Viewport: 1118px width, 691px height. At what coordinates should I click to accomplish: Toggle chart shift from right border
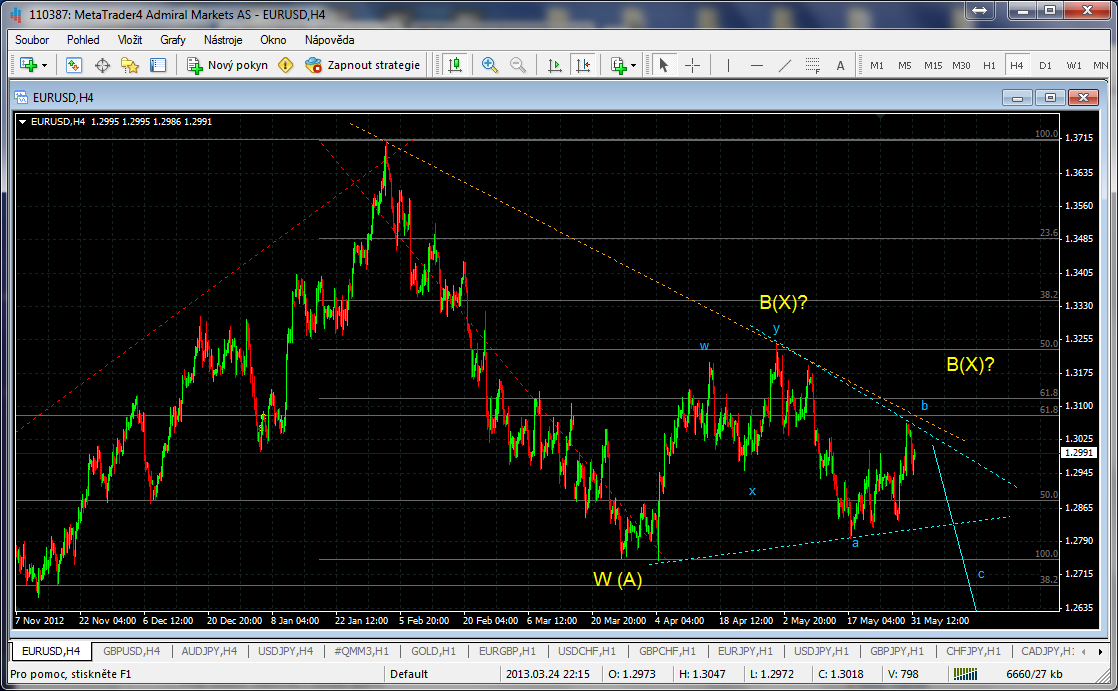pos(583,65)
